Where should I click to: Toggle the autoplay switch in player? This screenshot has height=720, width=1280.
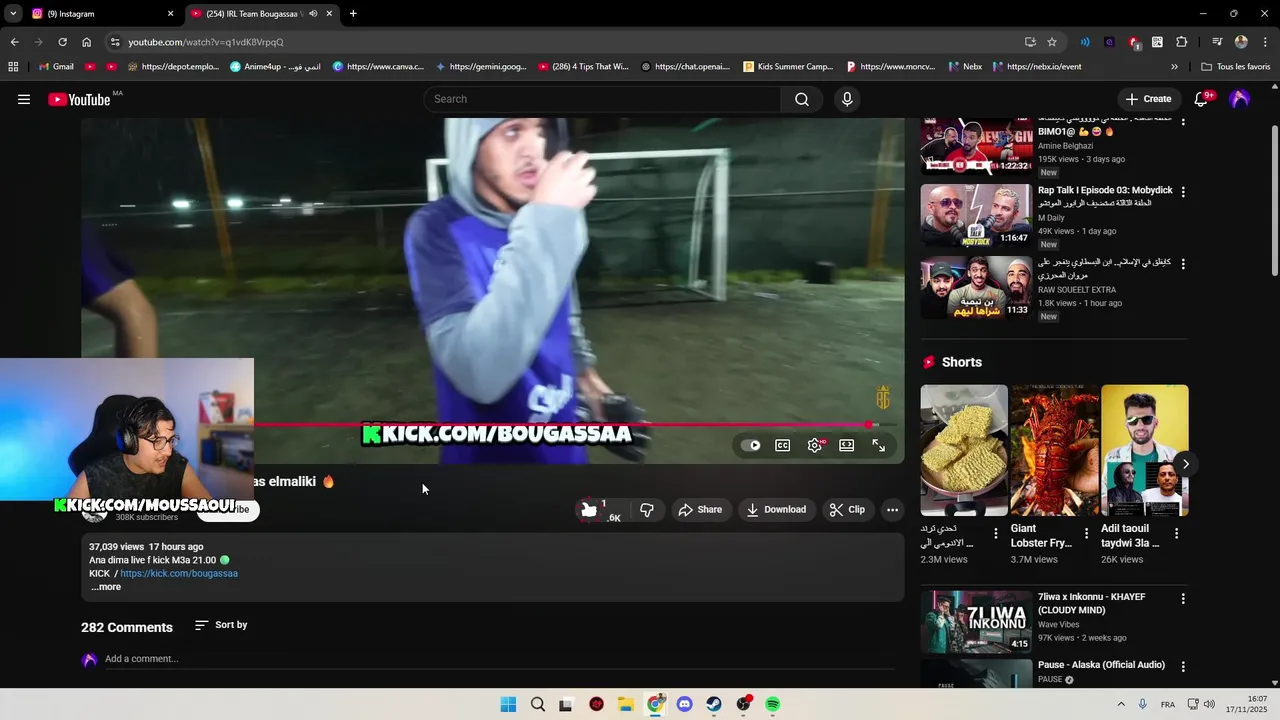coord(751,445)
